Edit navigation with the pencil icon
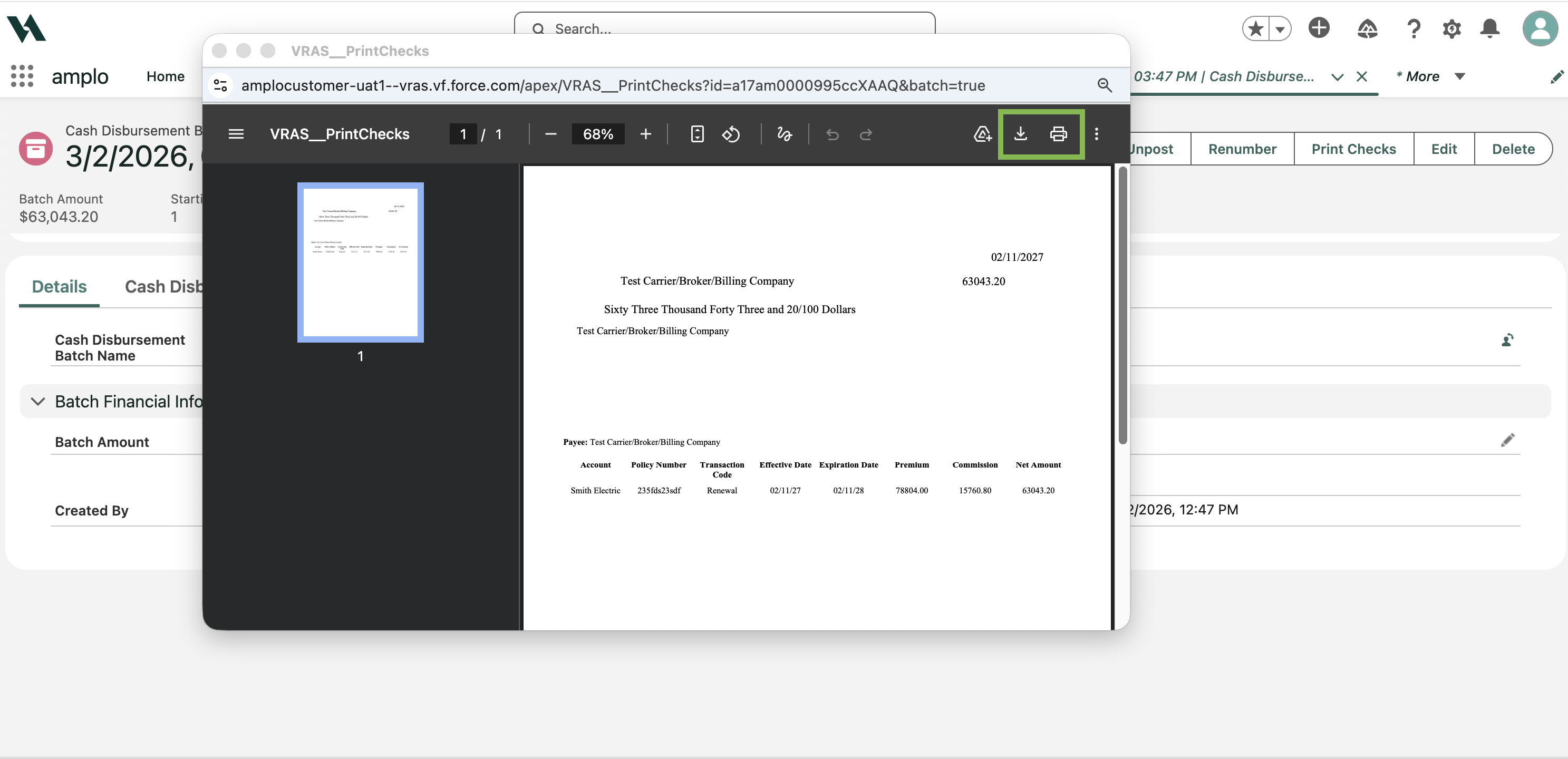This screenshot has height=759, width=1568. pyautogui.click(x=1556, y=77)
